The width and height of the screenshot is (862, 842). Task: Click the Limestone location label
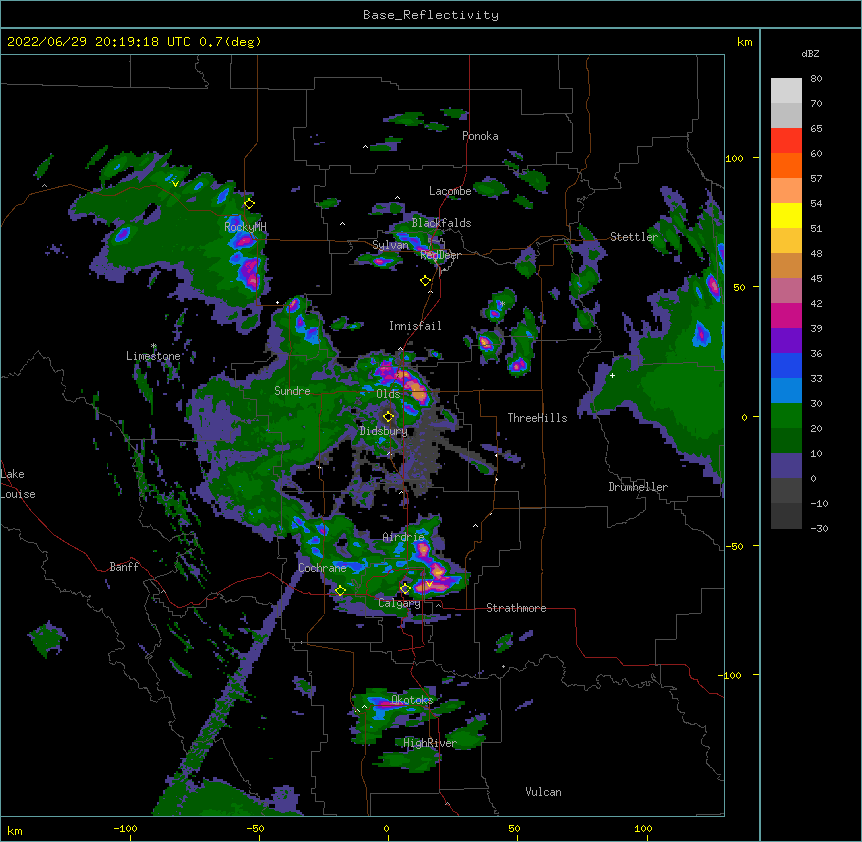(153, 356)
